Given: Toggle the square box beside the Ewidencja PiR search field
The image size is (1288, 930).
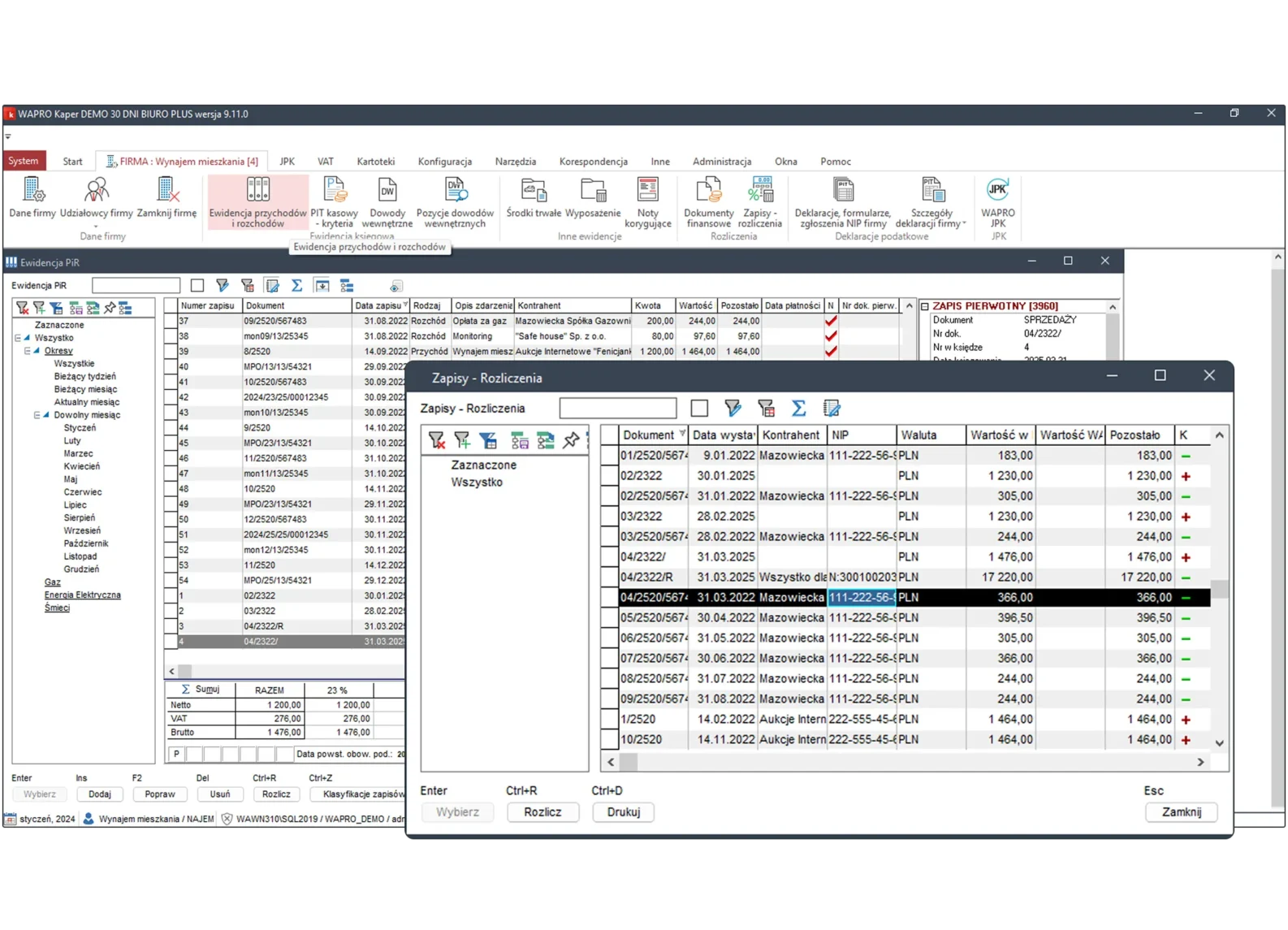Looking at the screenshot, I should point(197,286).
